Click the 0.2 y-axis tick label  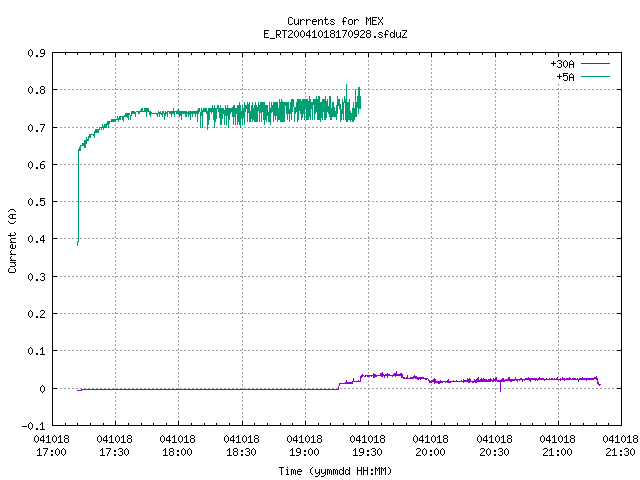coord(37,314)
